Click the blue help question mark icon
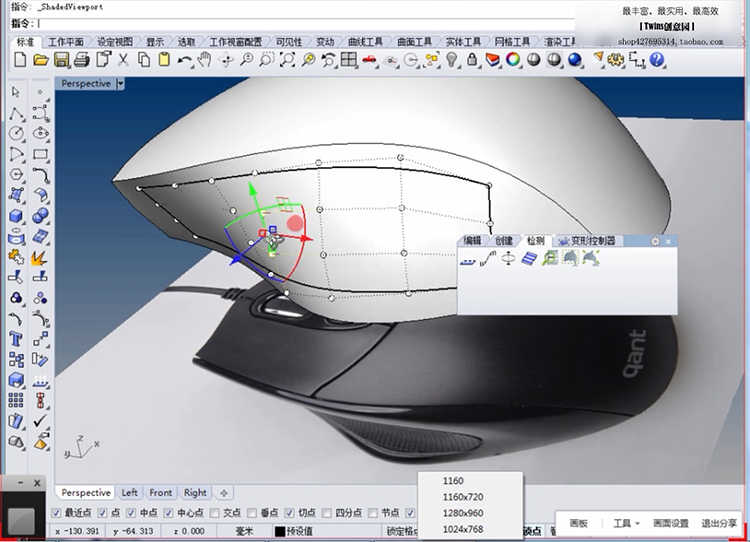 click(x=657, y=60)
